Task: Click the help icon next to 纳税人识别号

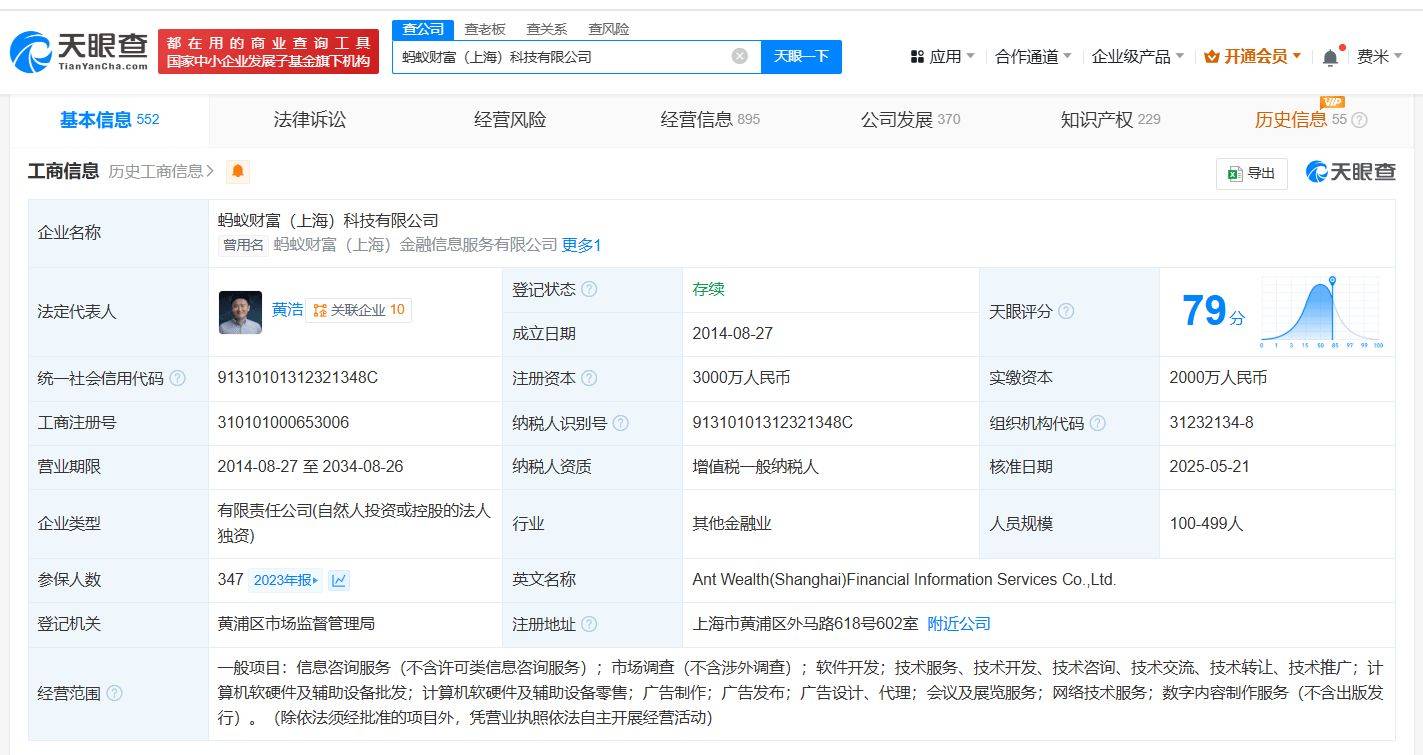Action: [620, 423]
